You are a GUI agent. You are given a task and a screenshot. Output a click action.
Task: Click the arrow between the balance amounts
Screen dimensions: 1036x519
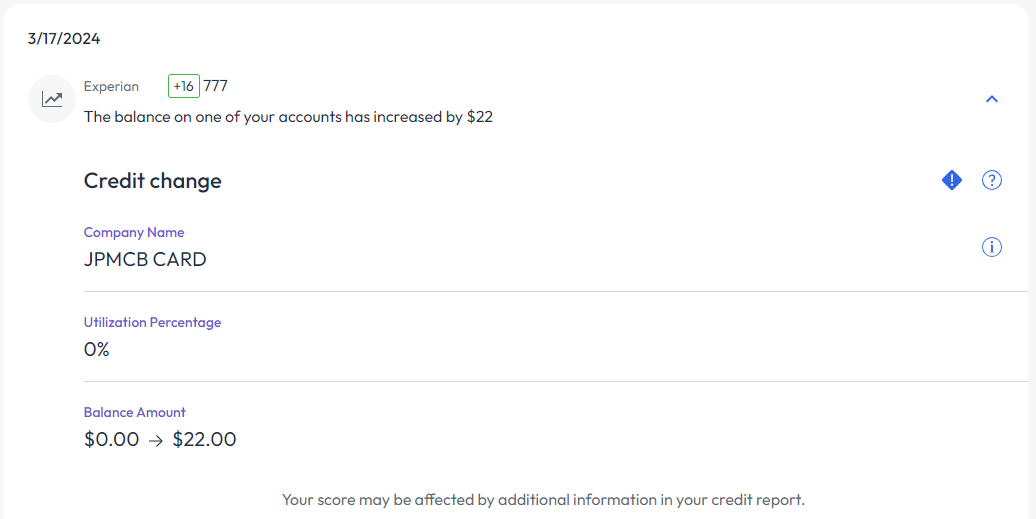[x=156, y=440]
